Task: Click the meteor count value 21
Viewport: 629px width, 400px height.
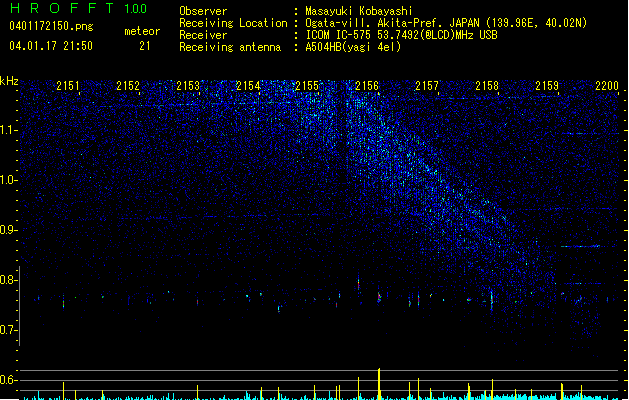Action: point(145,46)
